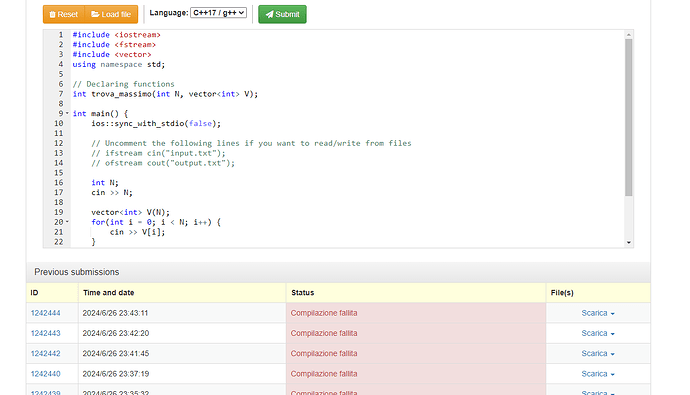This screenshot has height=395, width=690.
Task: Open submission 1242444 link
Action: 45,313
